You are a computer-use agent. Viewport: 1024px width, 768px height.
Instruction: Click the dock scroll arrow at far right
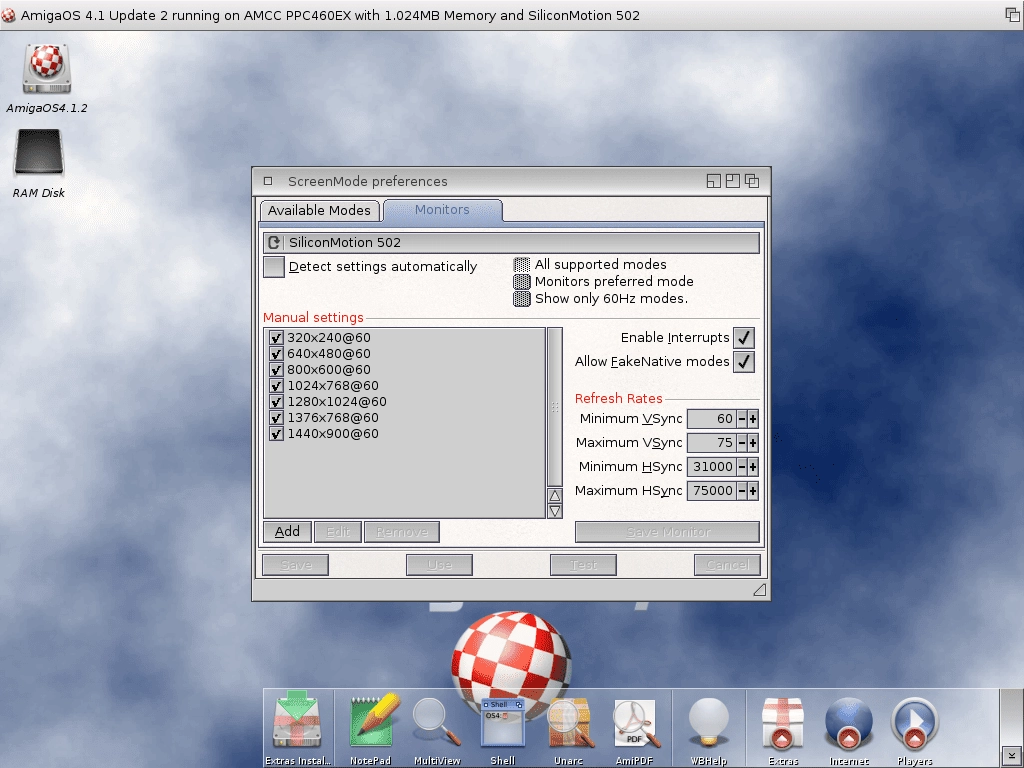(x=1011, y=756)
